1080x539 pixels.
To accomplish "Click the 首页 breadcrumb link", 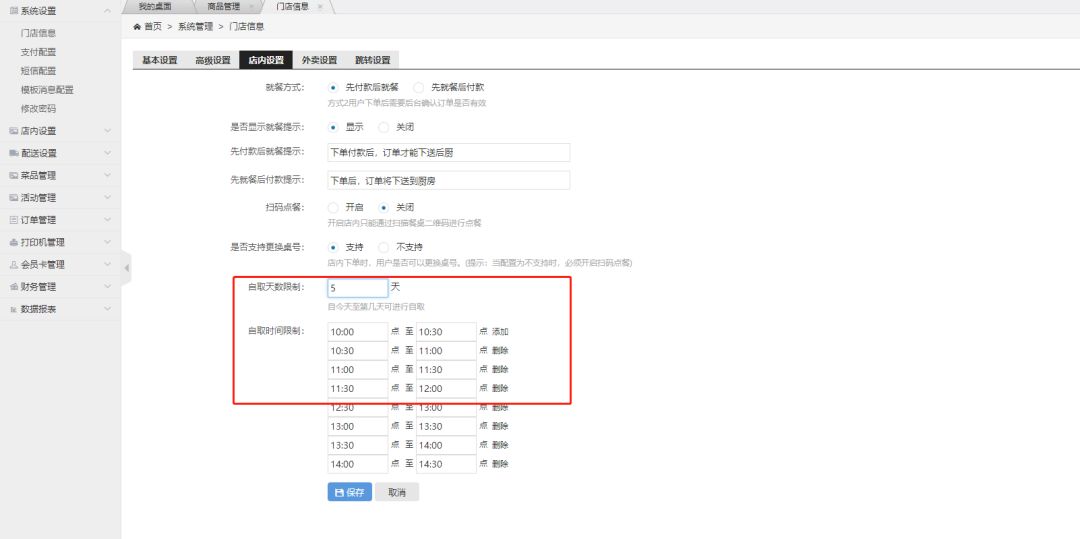I will 153,27.
